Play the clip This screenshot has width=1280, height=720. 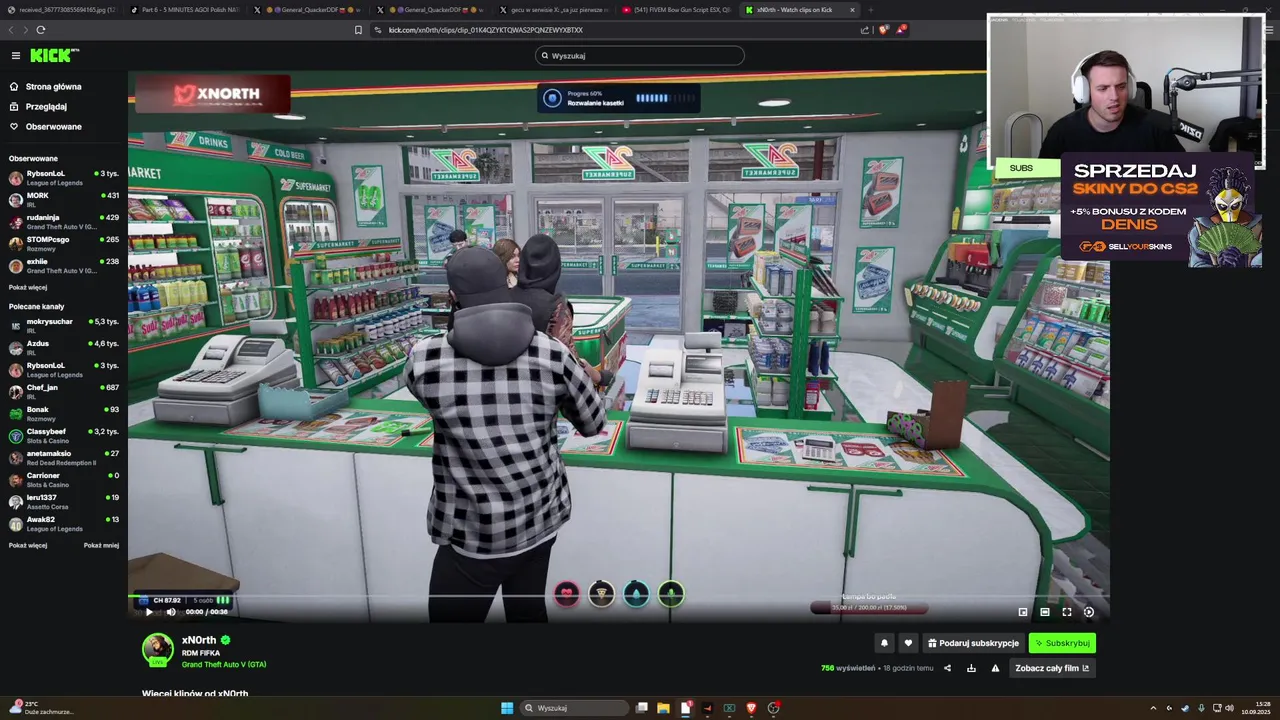[x=149, y=612]
